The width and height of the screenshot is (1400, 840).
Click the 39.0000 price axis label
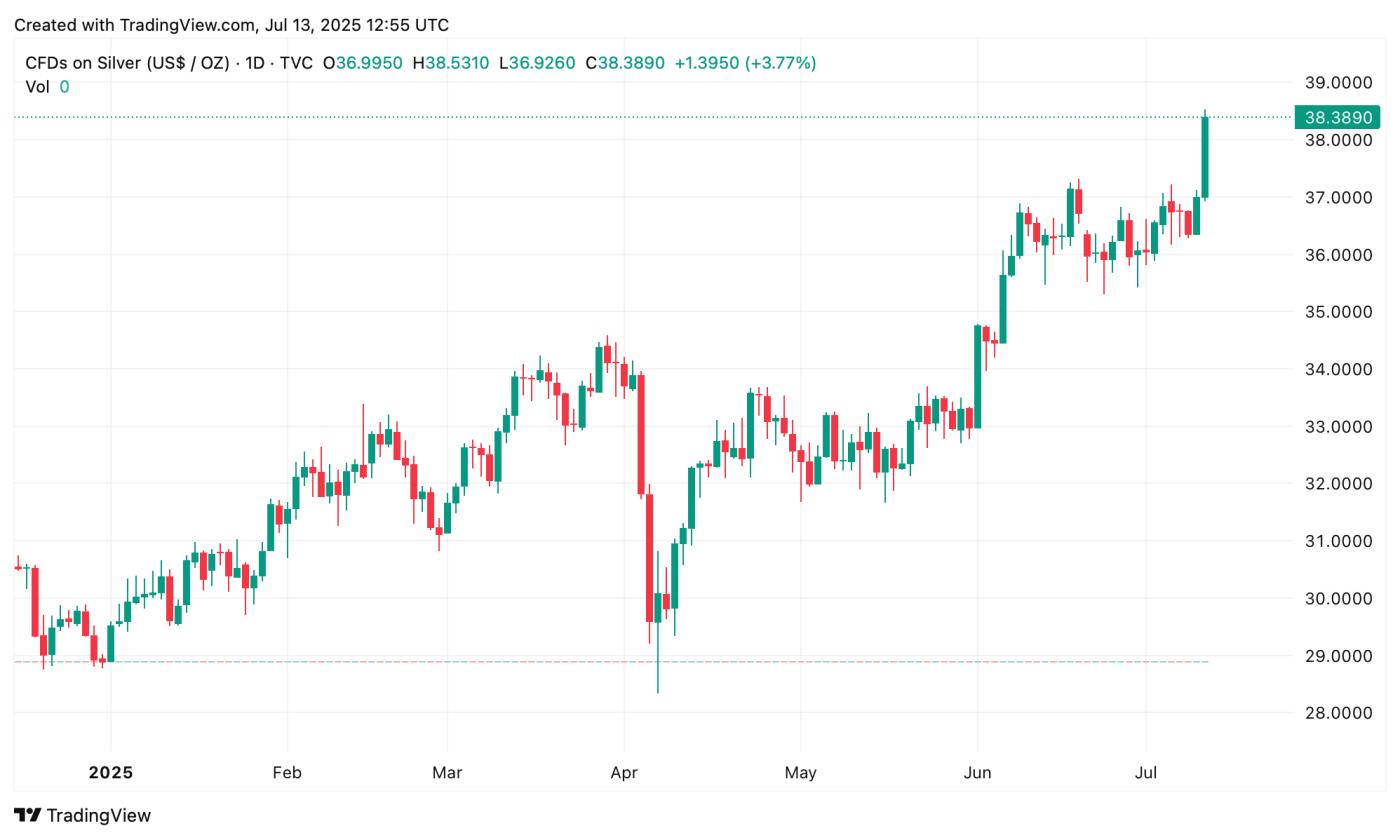1339,82
